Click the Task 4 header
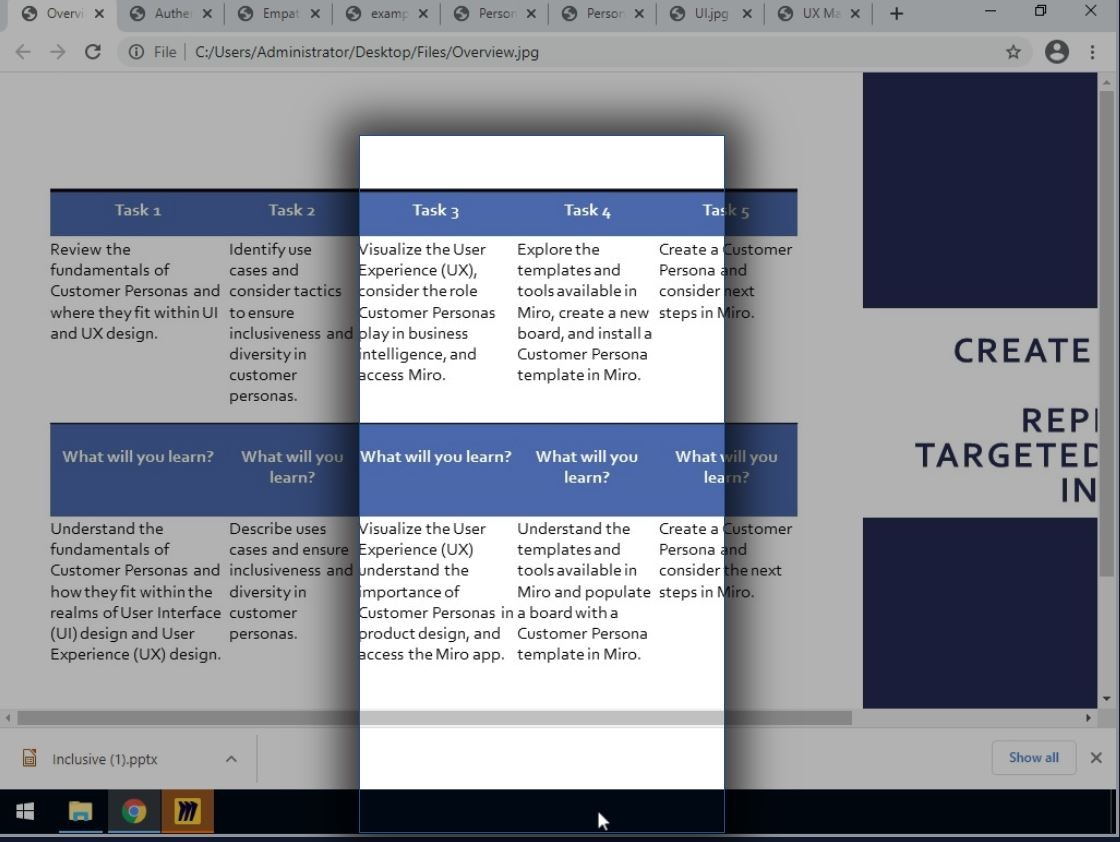The height and width of the screenshot is (842, 1120). pos(587,210)
